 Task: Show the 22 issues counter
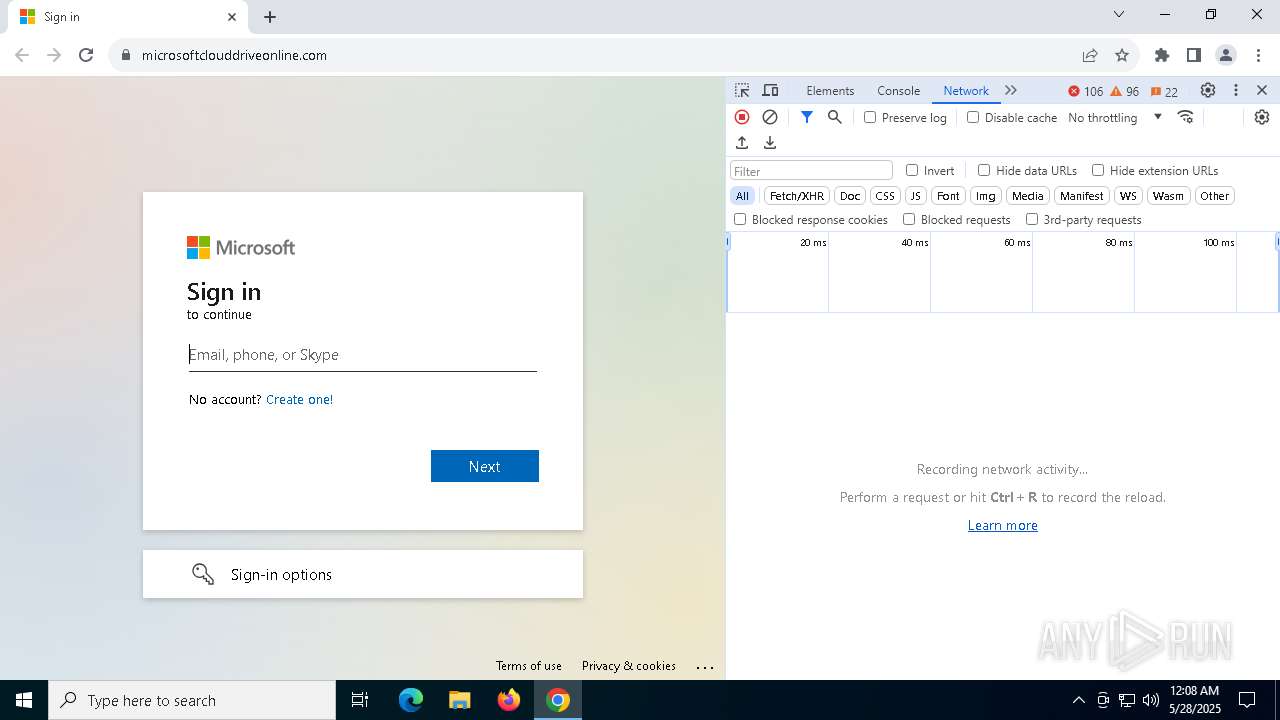coord(1164,91)
